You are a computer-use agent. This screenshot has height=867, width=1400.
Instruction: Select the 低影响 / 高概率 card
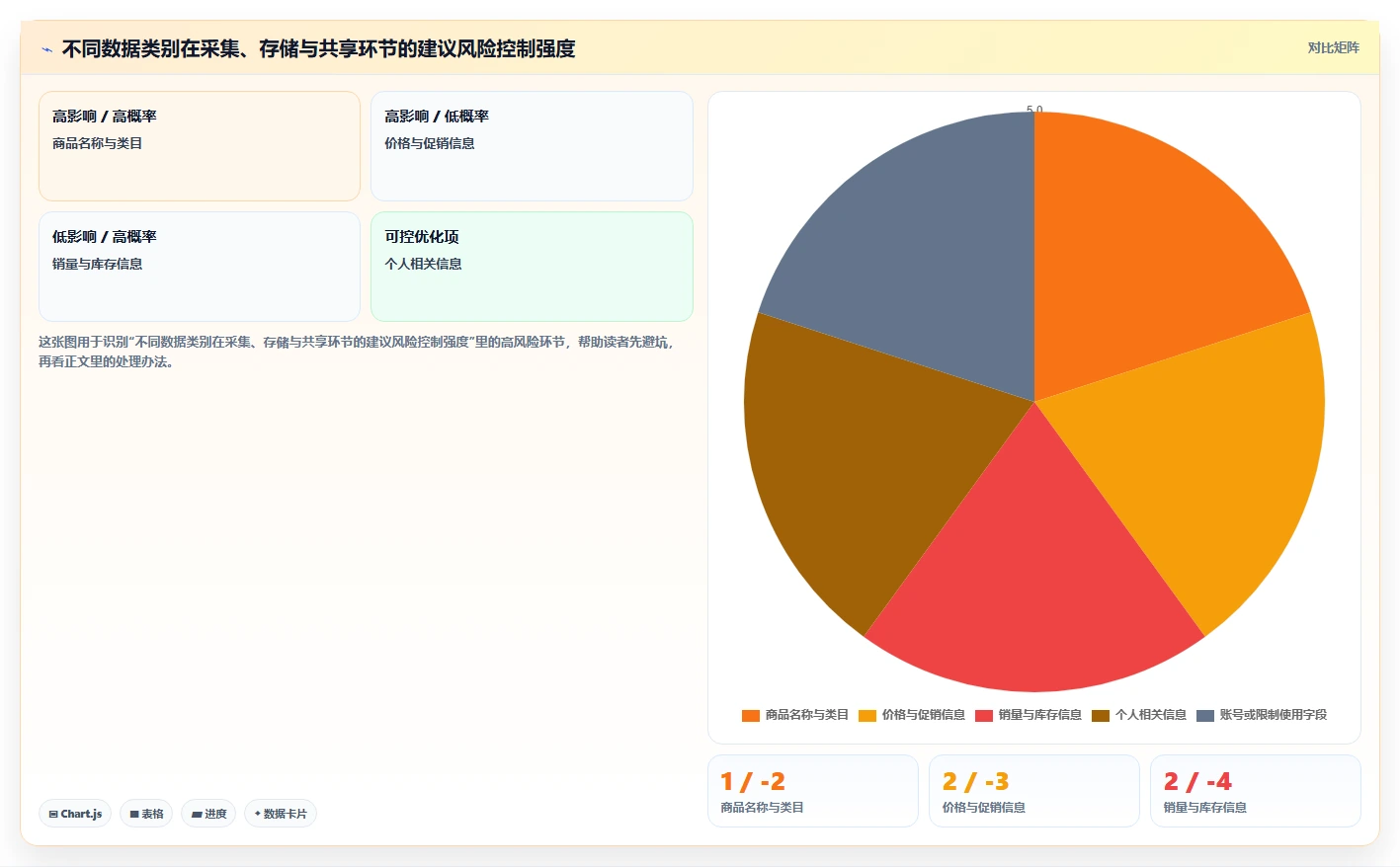[x=200, y=267]
